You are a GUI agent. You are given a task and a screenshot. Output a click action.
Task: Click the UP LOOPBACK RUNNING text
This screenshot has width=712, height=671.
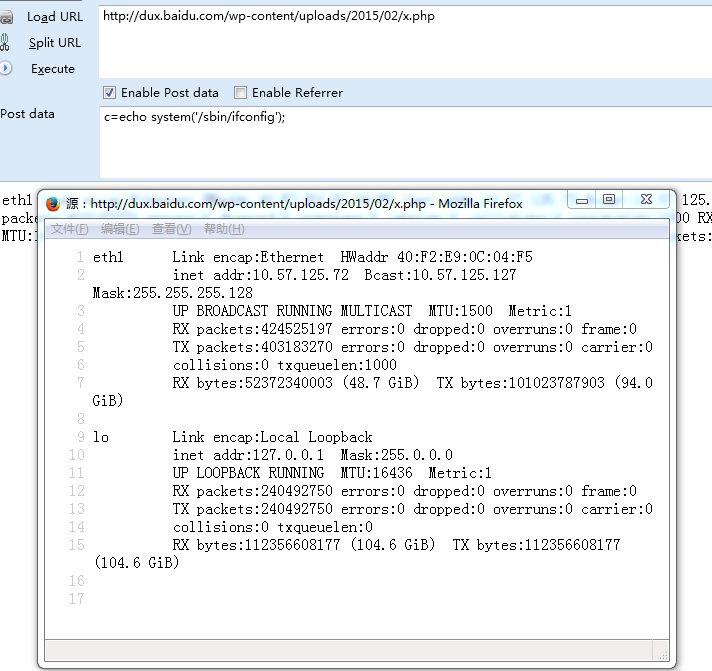[248, 473]
